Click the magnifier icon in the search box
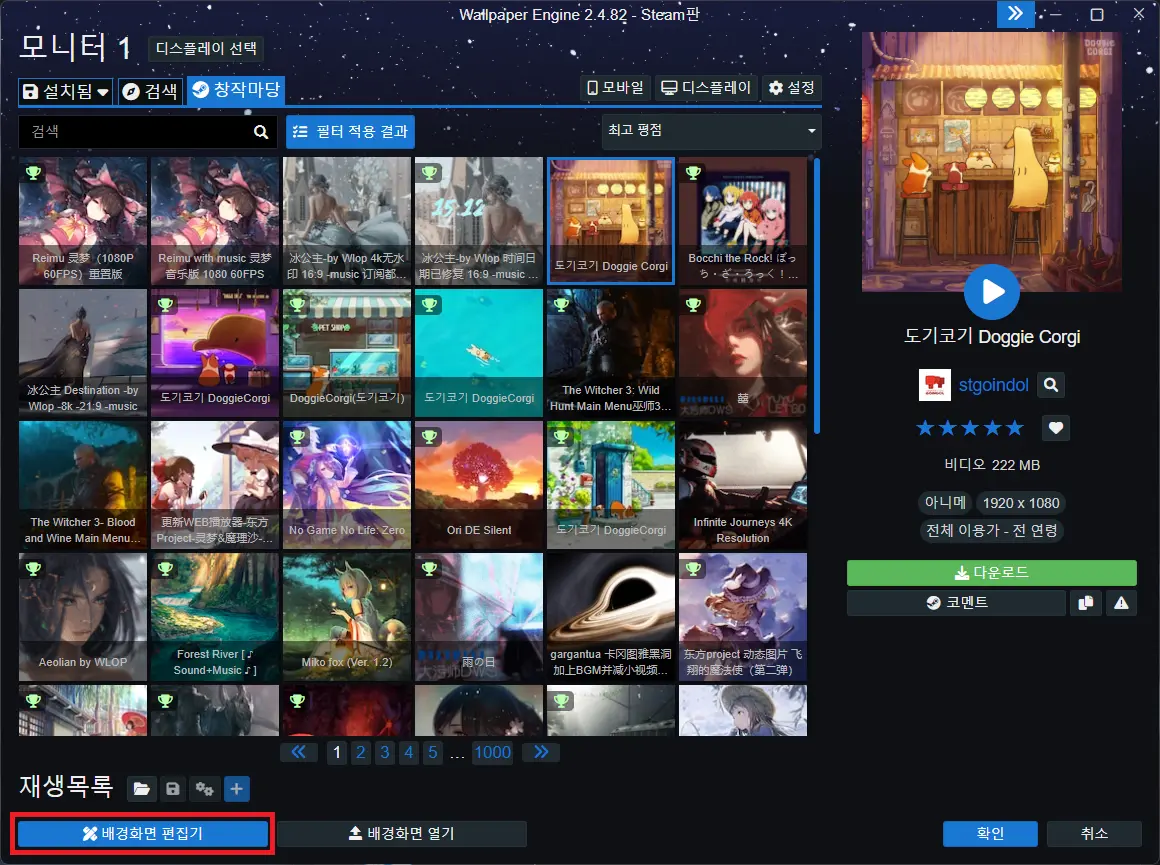This screenshot has width=1160, height=865. coord(260,132)
